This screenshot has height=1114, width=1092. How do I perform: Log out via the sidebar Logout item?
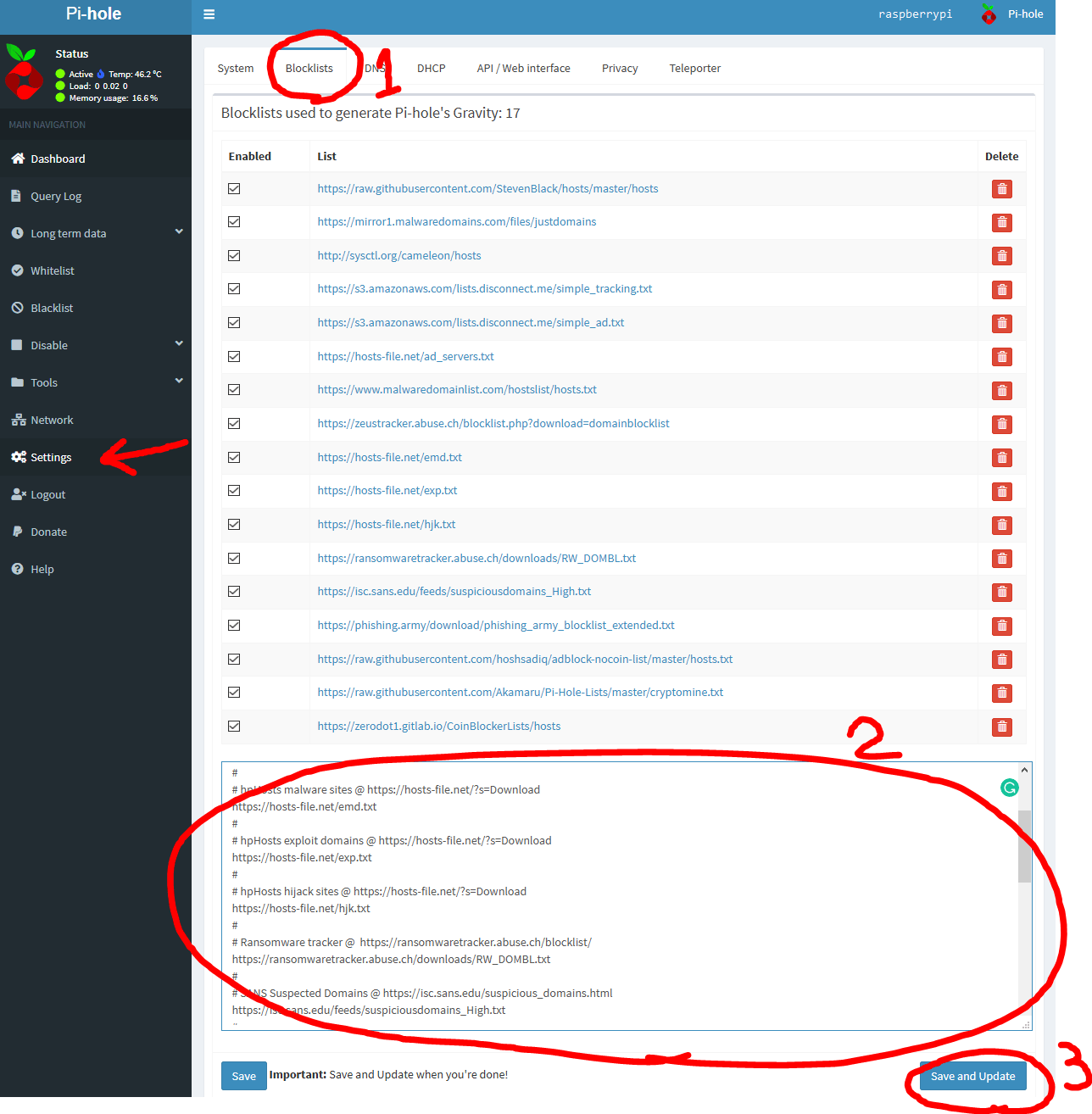[96, 494]
